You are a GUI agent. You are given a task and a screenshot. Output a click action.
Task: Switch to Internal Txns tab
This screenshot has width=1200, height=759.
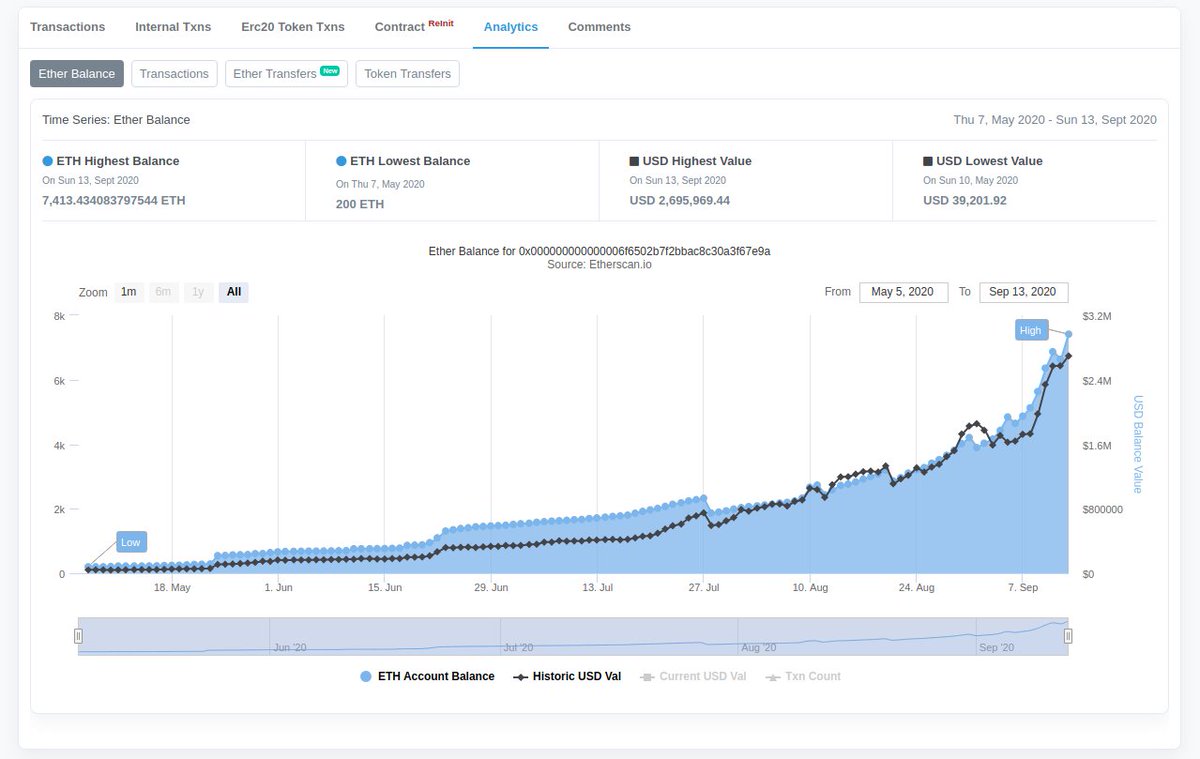pyautogui.click(x=173, y=27)
